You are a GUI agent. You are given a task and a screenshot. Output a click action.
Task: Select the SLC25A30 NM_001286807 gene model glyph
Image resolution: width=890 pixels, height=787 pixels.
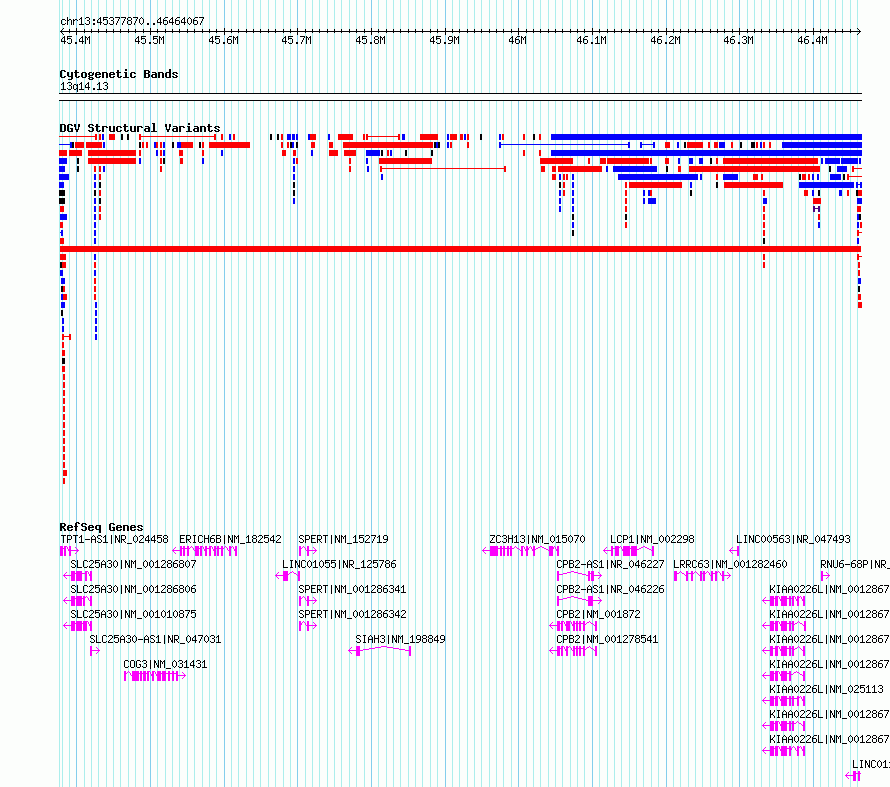pyautogui.click(x=78, y=576)
